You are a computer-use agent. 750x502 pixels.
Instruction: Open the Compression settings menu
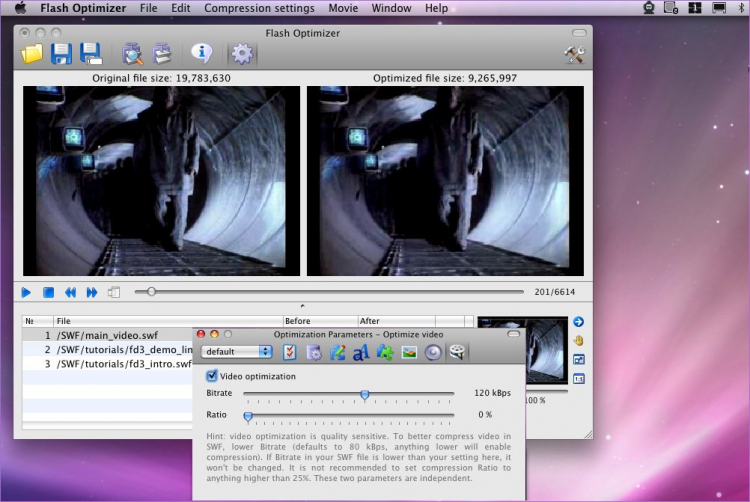pyautogui.click(x=259, y=8)
